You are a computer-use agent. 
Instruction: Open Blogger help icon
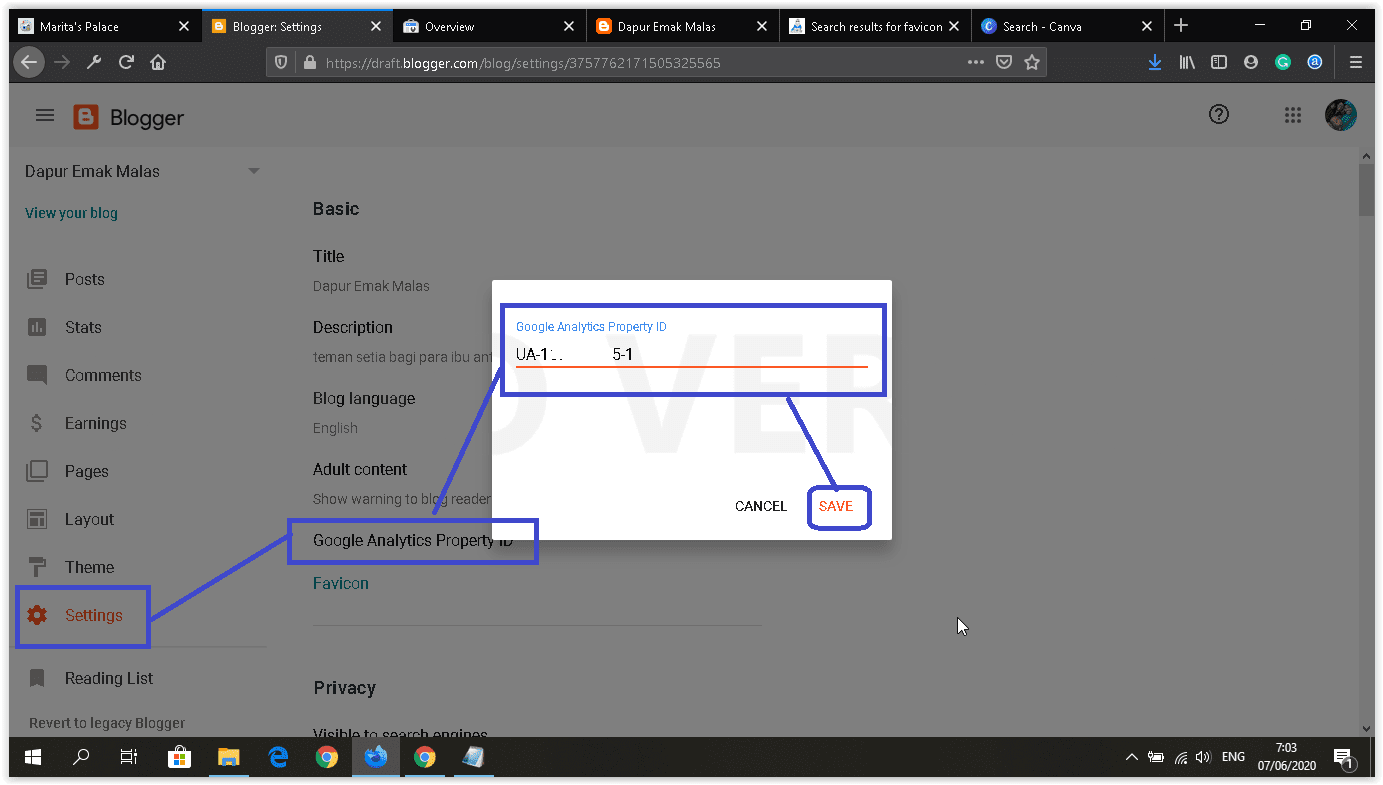[1218, 115]
